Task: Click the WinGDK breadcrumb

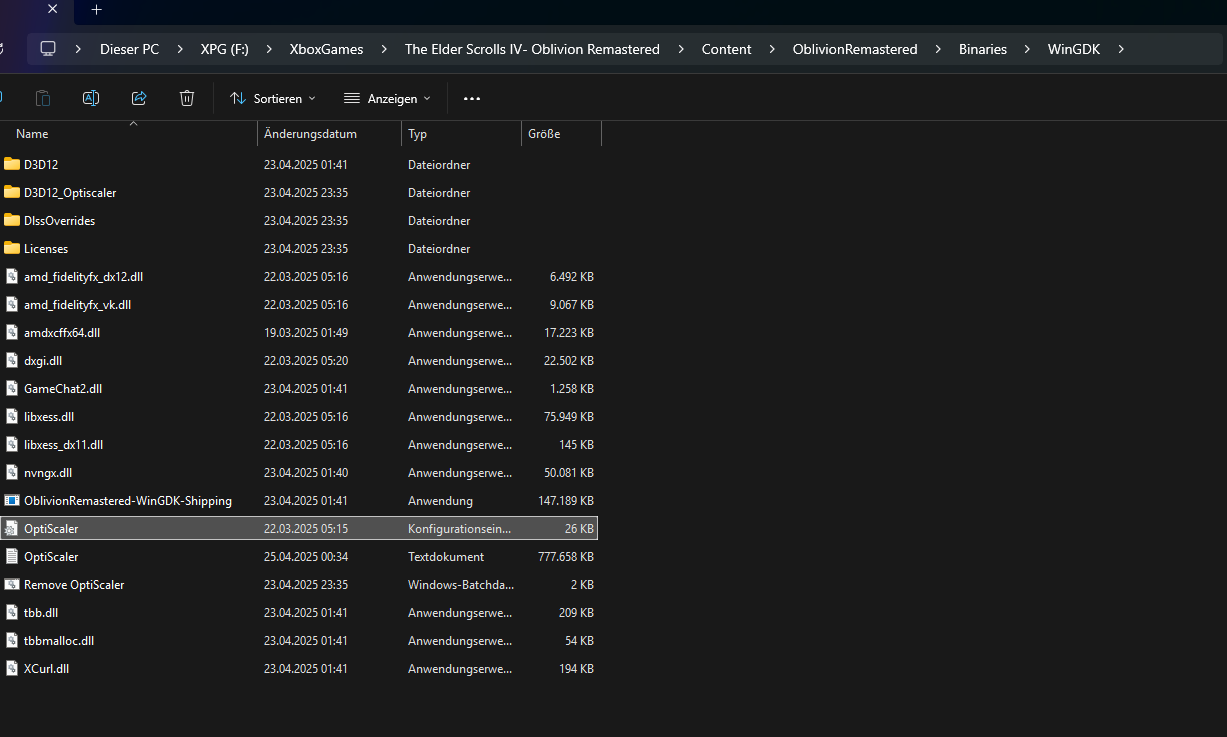Action: (1074, 49)
